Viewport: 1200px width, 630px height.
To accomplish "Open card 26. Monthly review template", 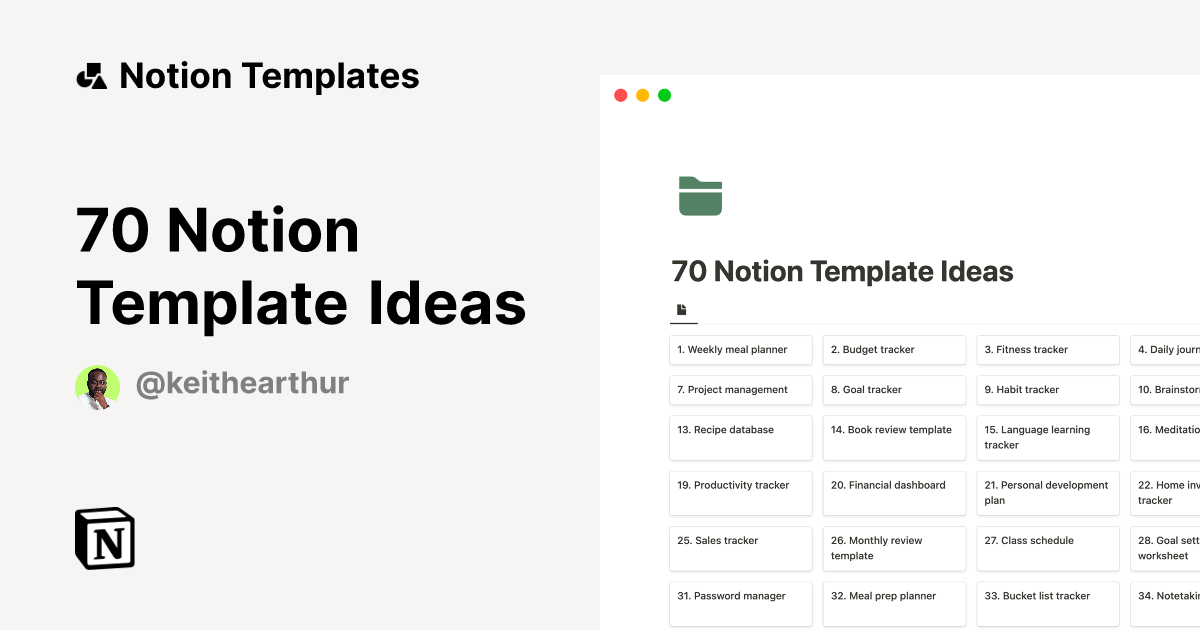I will coord(895,548).
